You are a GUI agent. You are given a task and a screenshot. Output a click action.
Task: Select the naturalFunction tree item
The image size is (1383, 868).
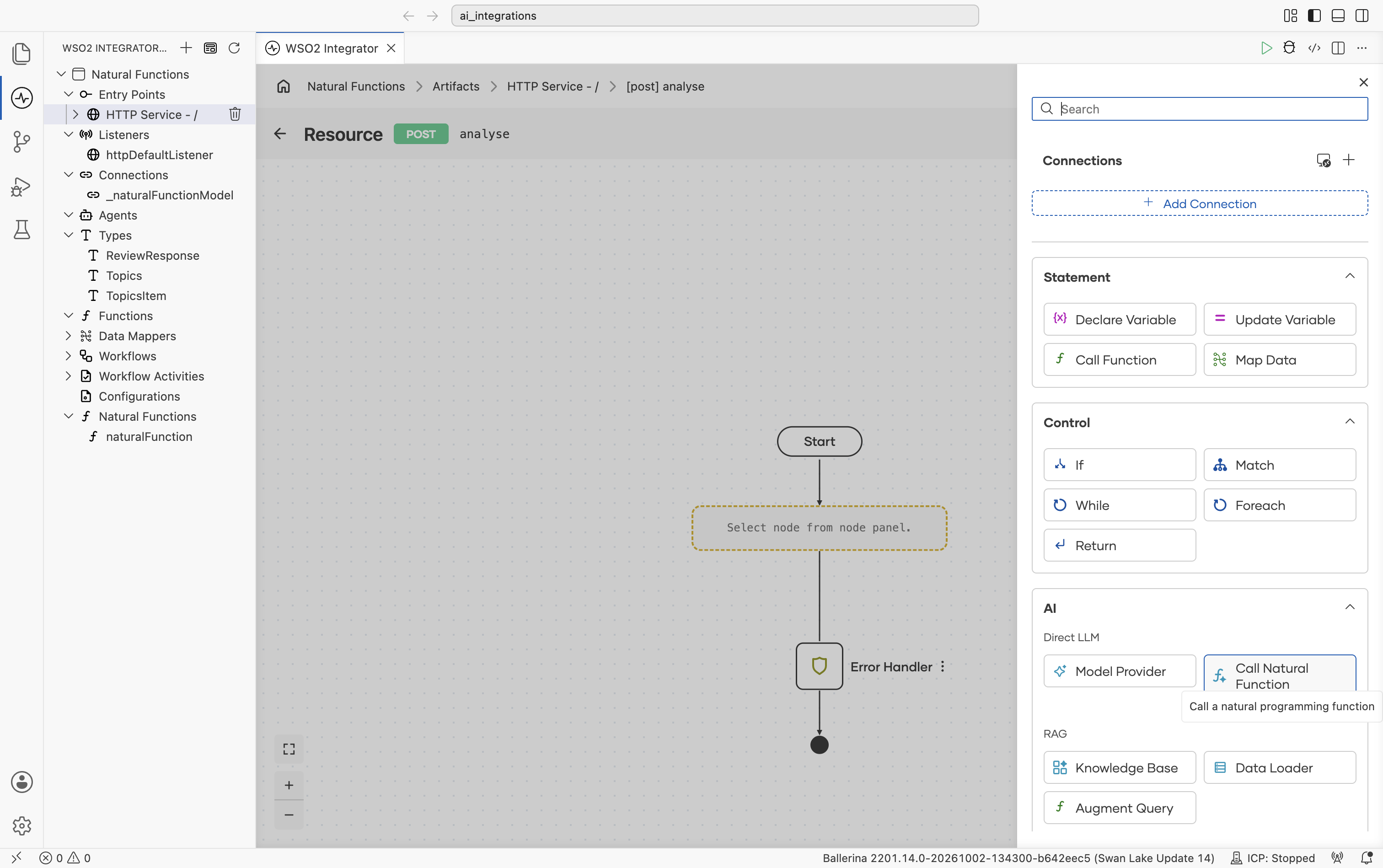coord(149,436)
